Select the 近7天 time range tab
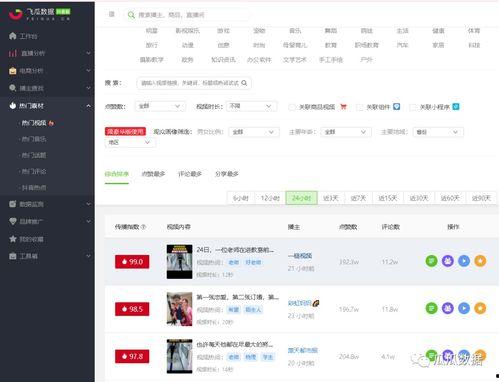The width and height of the screenshot is (499, 382). (358, 198)
